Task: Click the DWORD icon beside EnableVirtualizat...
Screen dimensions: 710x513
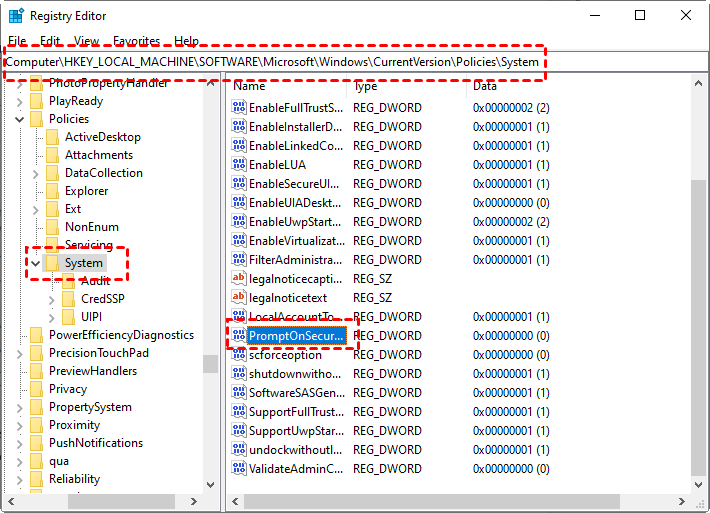Action: point(239,241)
